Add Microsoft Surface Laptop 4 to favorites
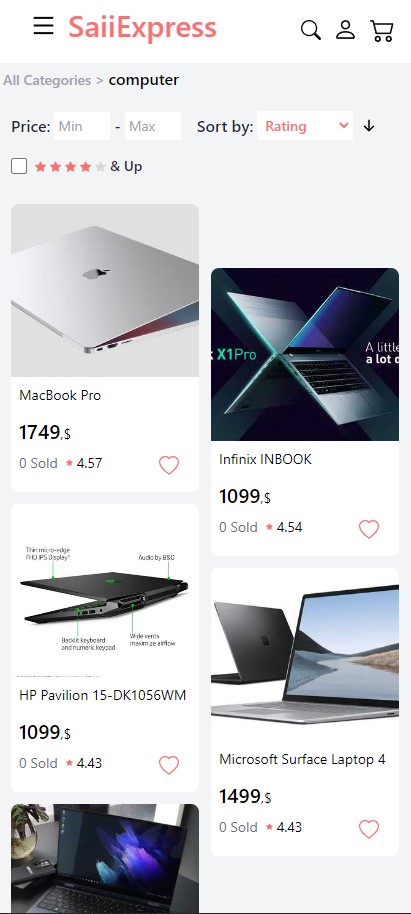 coord(368,829)
